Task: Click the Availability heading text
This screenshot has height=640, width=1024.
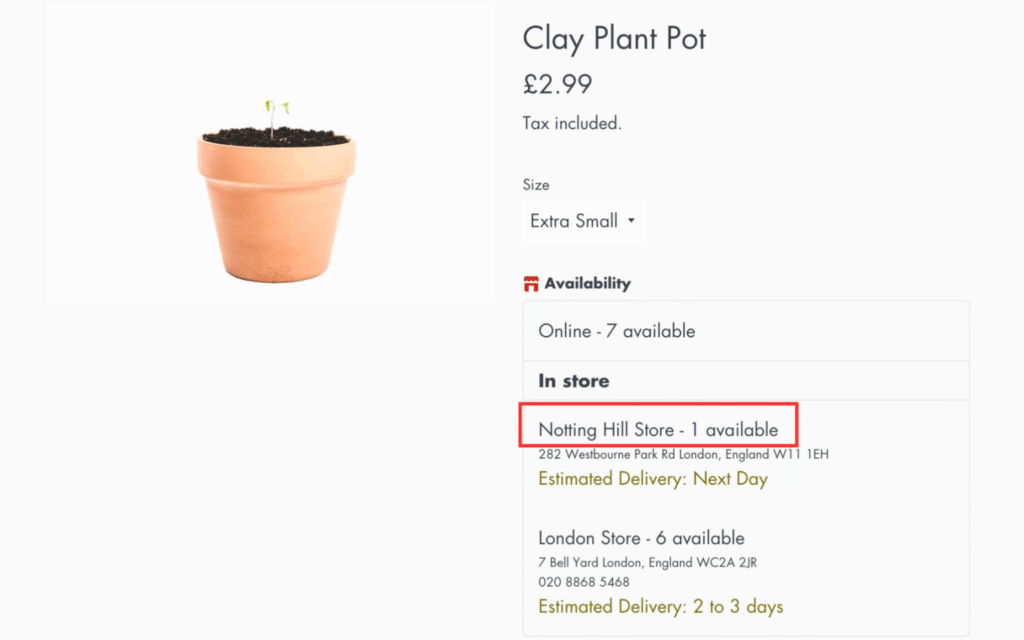Action: point(587,284)
